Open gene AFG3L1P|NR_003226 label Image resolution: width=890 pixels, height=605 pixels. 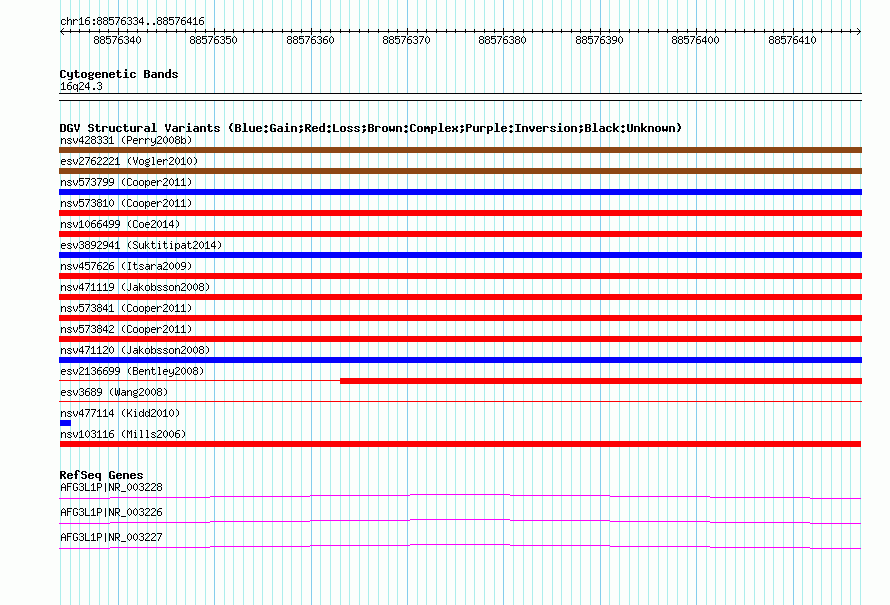[x=111, y=512]
